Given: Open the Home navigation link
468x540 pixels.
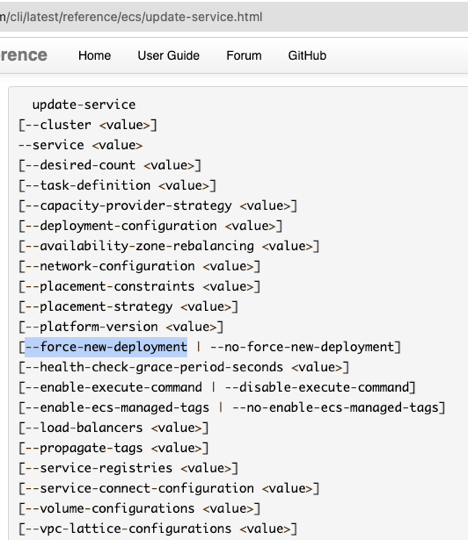Looking at the screenshot, I should tap(94, 55).
